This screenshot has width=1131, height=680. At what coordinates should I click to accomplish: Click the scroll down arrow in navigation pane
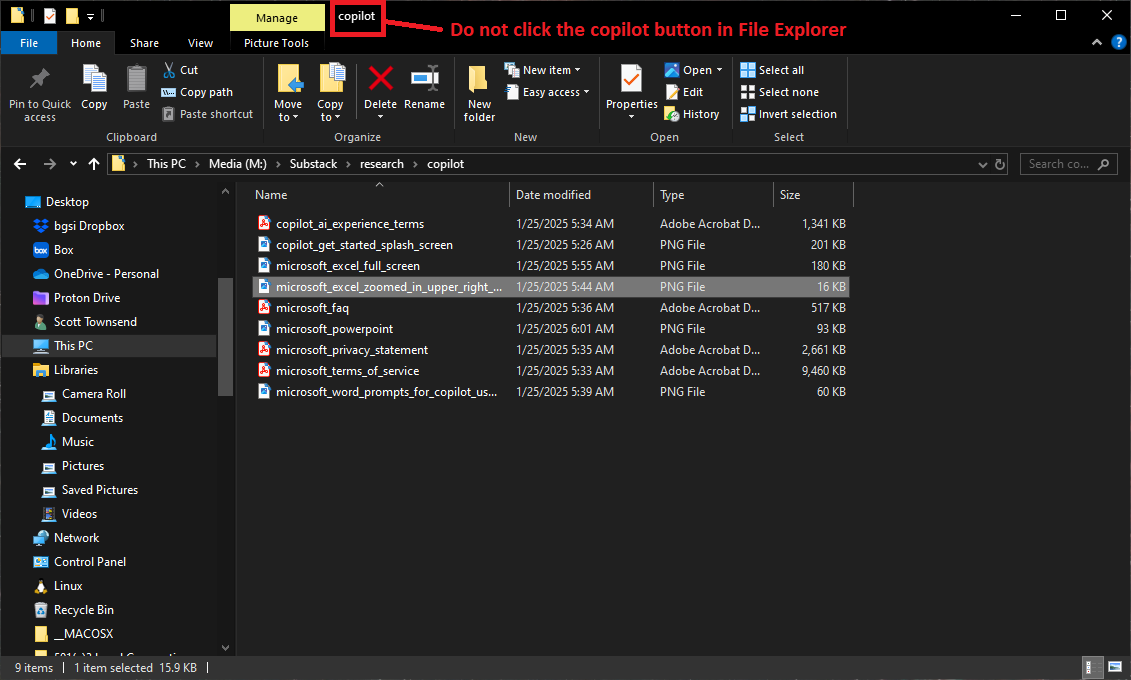[x=226, y=648]
